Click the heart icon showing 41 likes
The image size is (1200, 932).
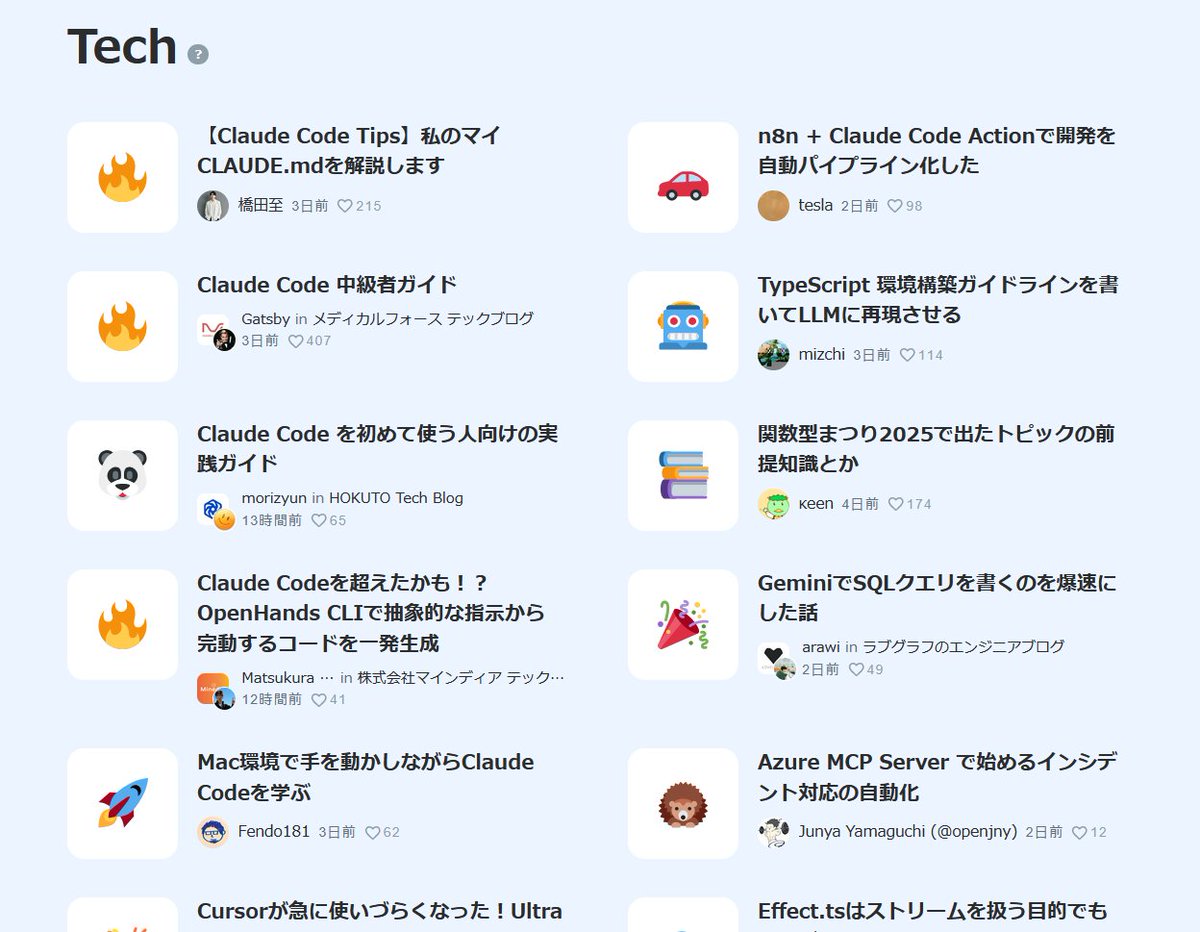click(319, 699)
